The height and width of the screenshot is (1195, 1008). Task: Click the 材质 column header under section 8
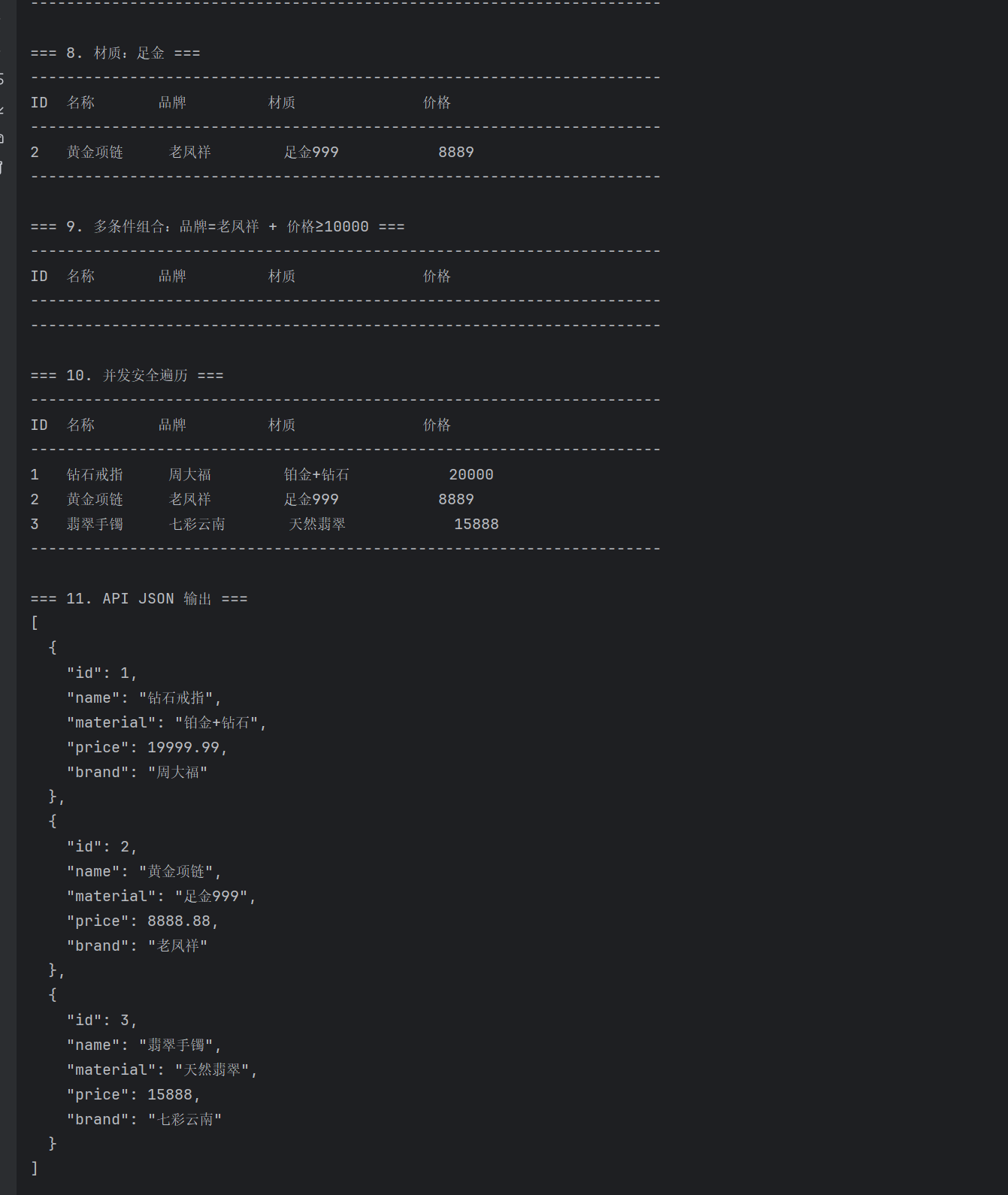[282, 103]
